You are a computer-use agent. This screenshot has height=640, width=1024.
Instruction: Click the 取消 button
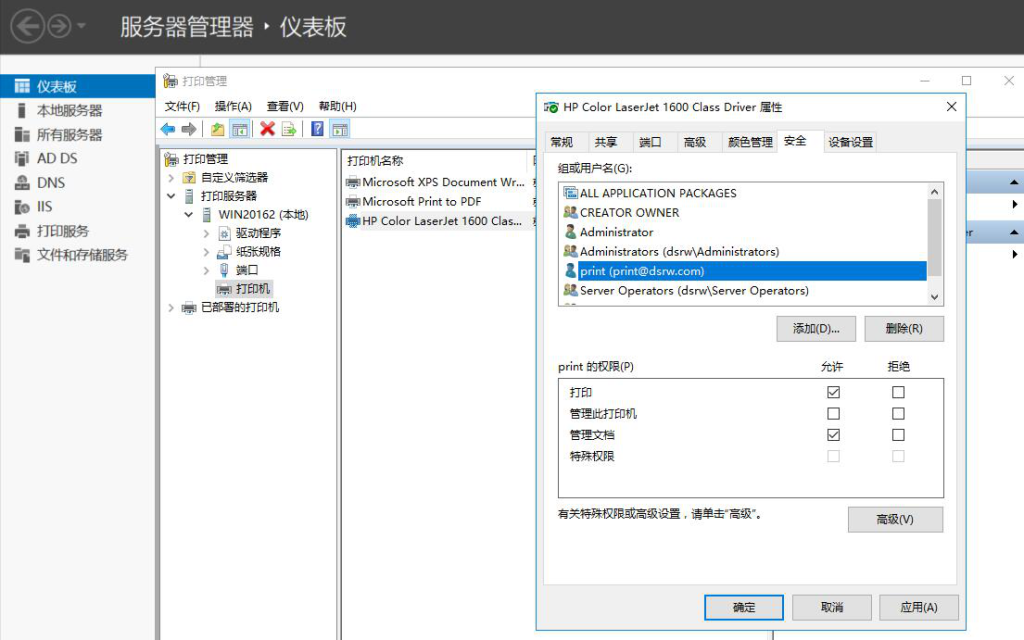[x=832, y=607]
